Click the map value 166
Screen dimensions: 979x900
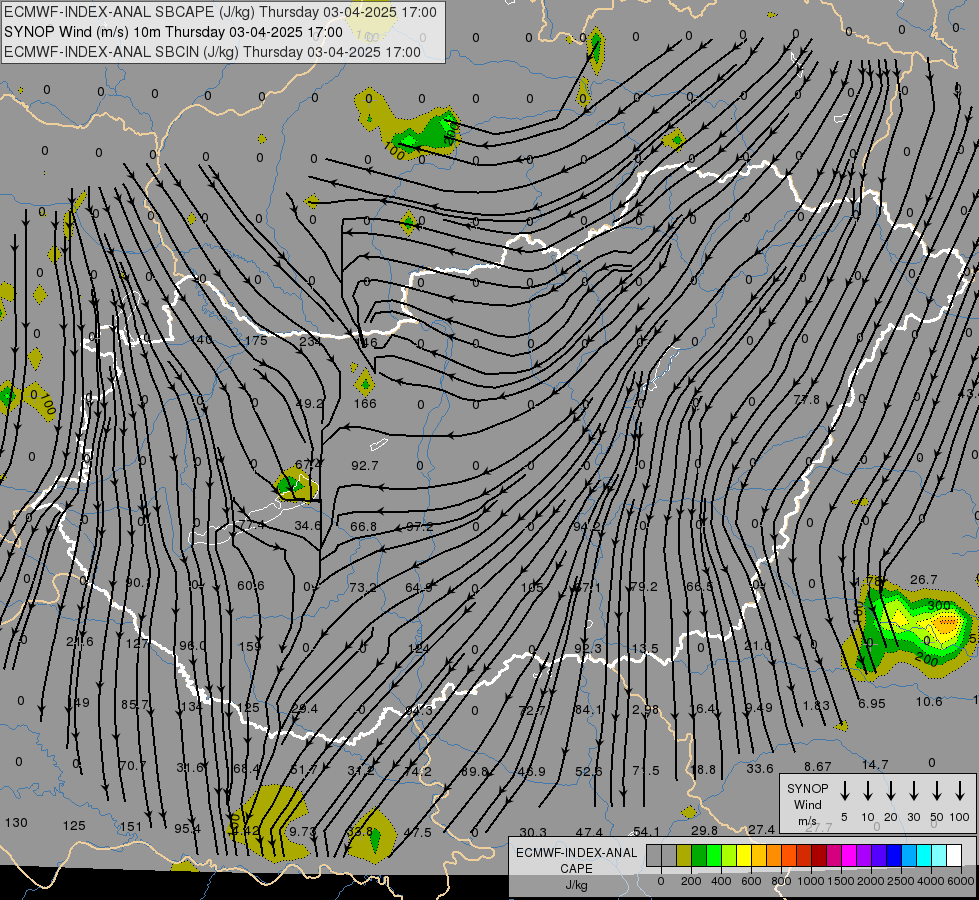tap(365, 403)
